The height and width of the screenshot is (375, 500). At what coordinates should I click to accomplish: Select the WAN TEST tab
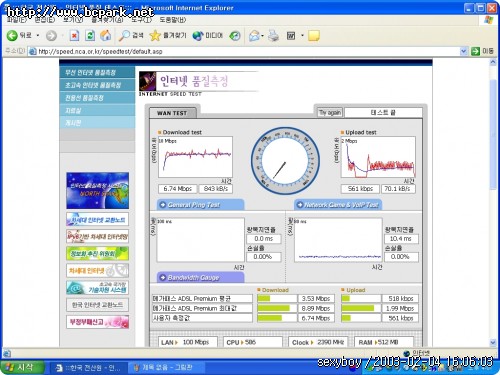pos(173,113)
